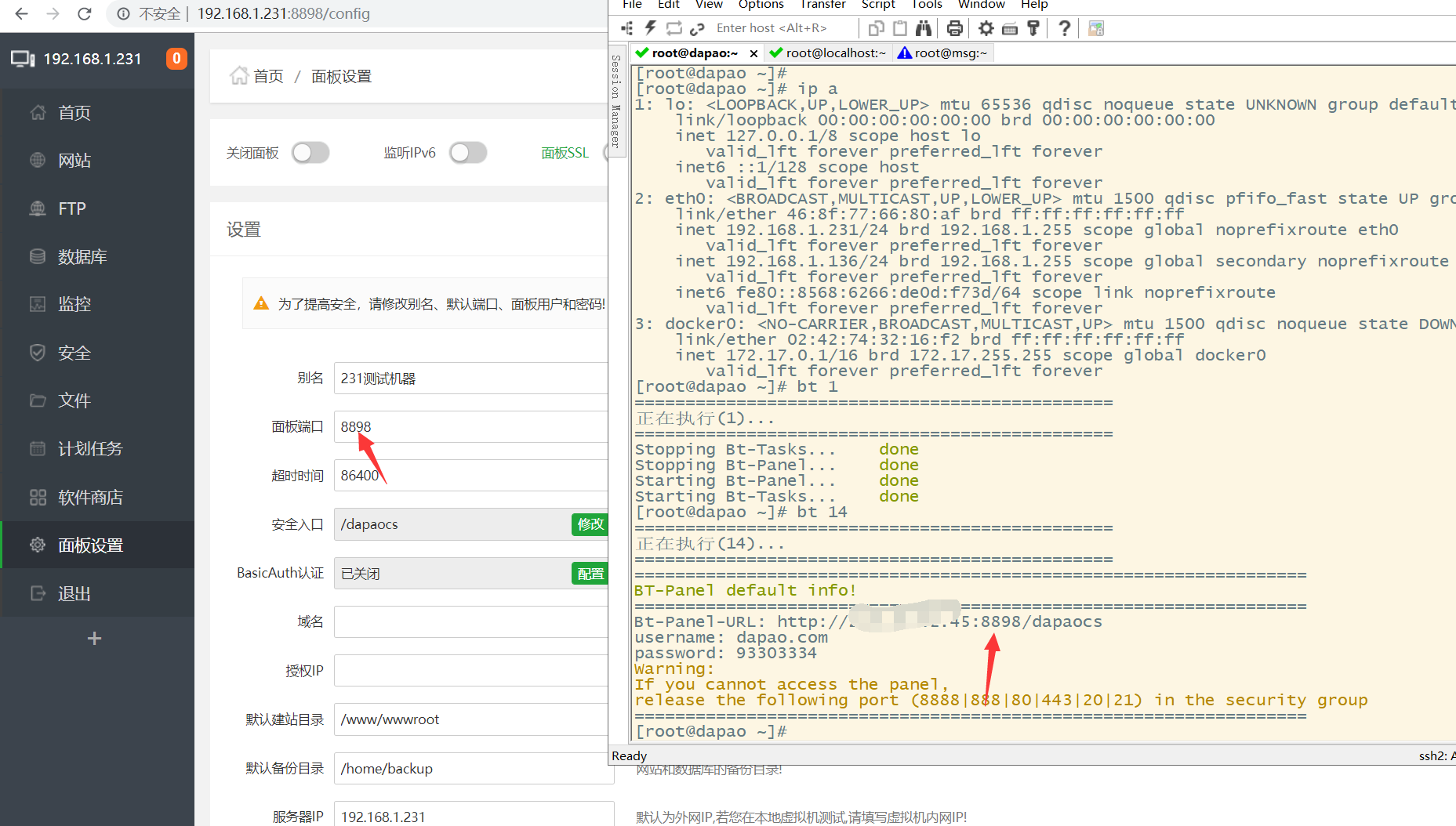The width and height of the screenshot is (1456, 826).
Task: Click Find binoculars icon in SecureCRT
Action: (924, 28)
